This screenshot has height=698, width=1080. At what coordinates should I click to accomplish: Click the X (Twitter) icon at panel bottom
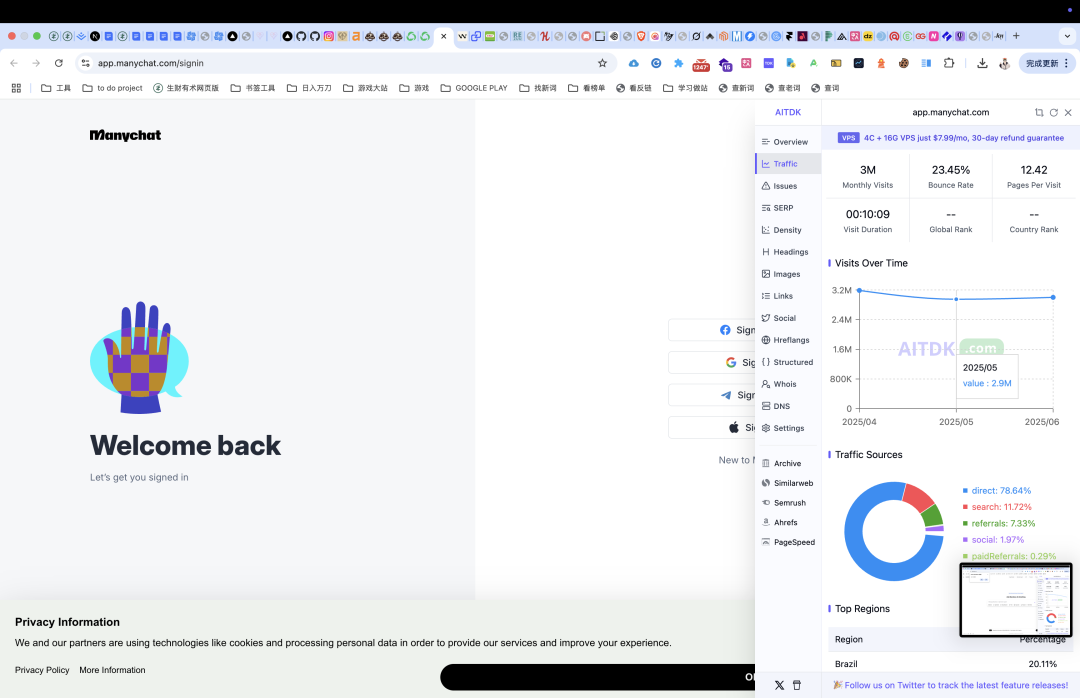point(779,686)
